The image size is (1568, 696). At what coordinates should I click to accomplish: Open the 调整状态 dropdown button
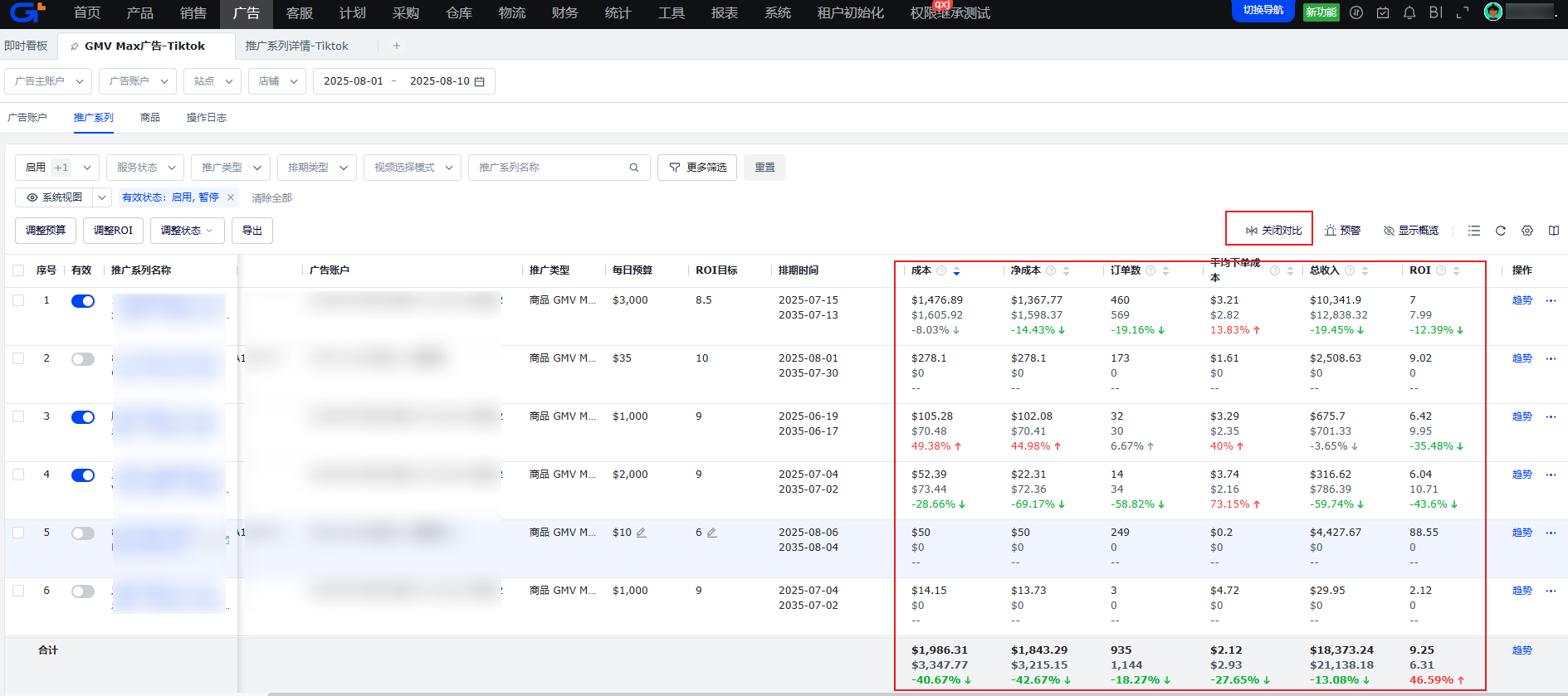tap(187, 231)
